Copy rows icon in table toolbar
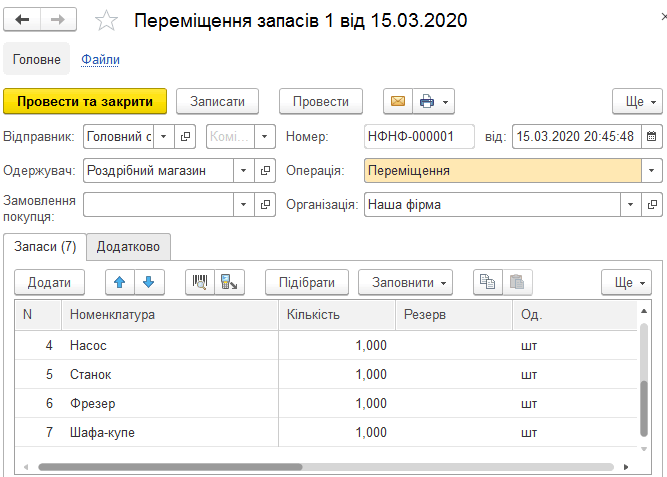 488,282
